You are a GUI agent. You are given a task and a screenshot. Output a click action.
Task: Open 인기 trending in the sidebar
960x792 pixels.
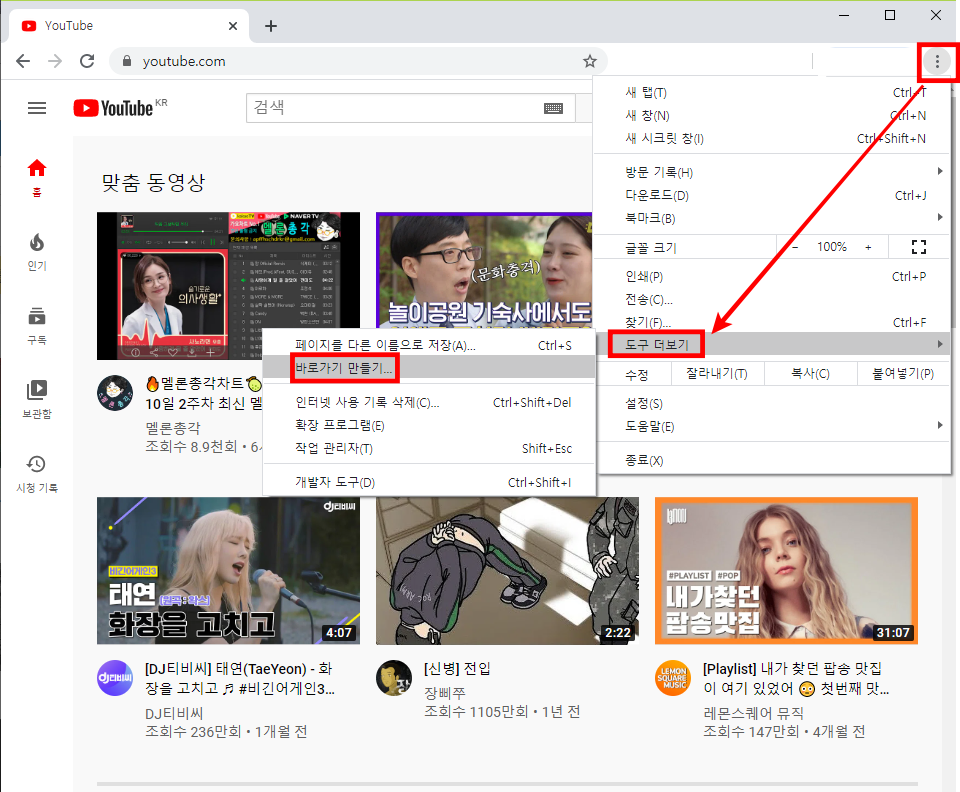point(37,252)
